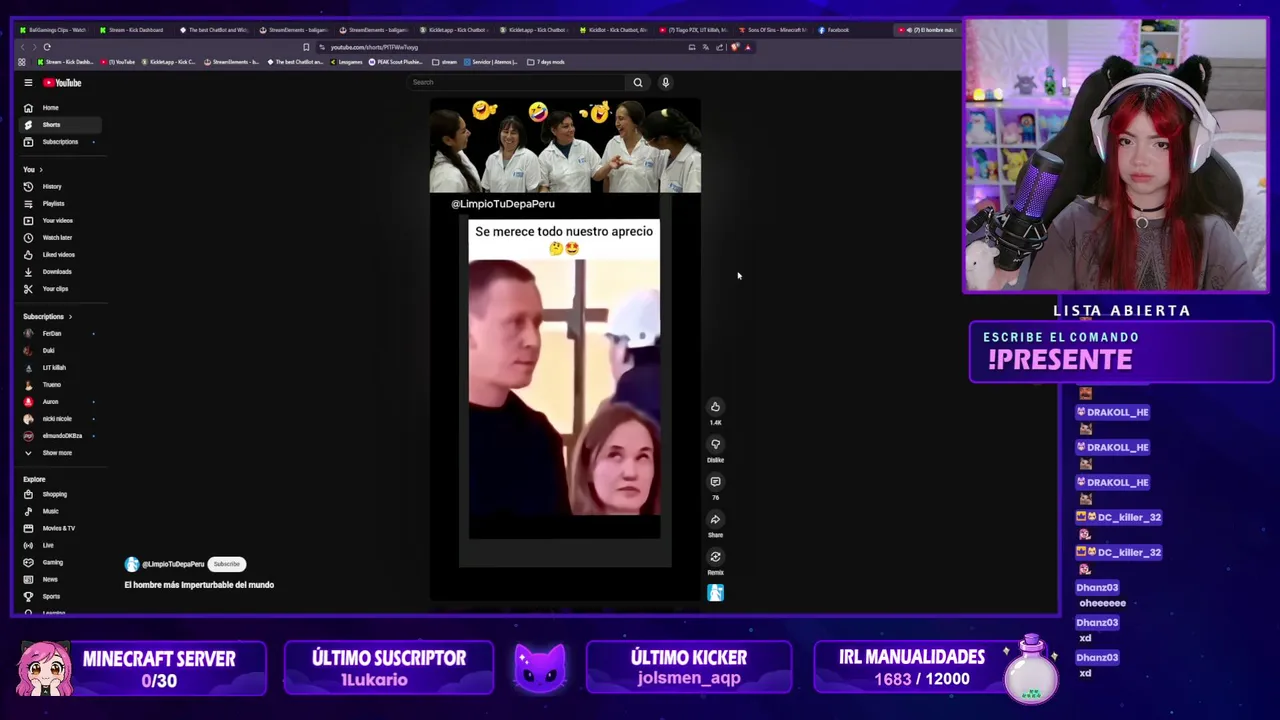The width and height of the screenshot is (1280, 720).
Task: Switch to The best ChatBot tab
Action: [213, 30]
